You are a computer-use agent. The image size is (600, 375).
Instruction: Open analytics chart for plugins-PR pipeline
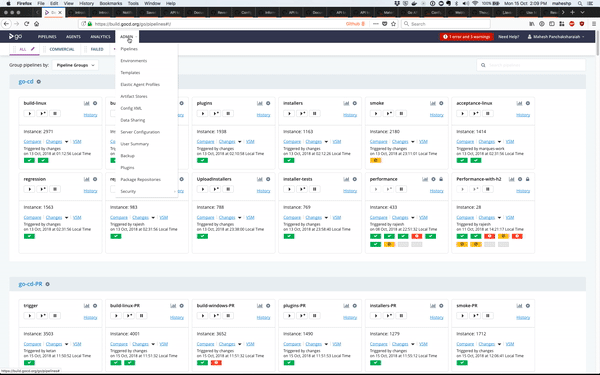click(x=346, y=306)
